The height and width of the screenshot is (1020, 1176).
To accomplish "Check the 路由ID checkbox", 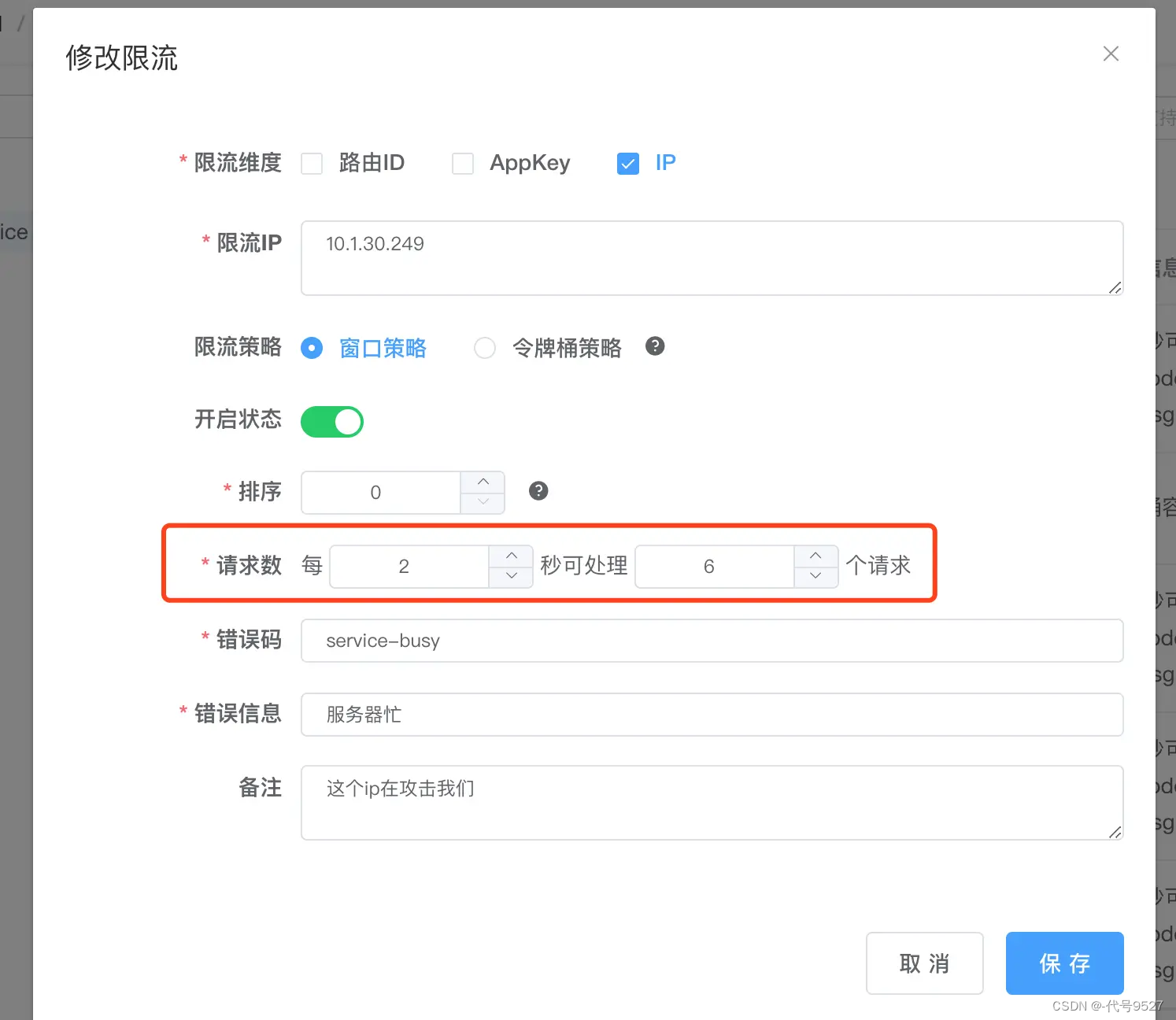I will (x=312, y=164).
